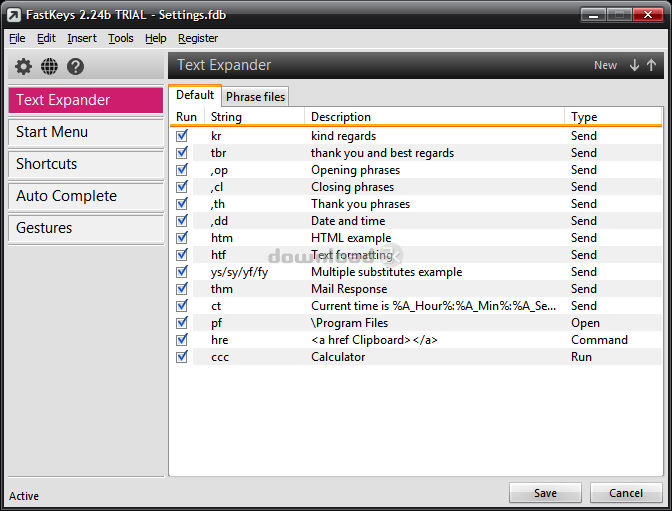Select the Default tab

pos(195,96)
